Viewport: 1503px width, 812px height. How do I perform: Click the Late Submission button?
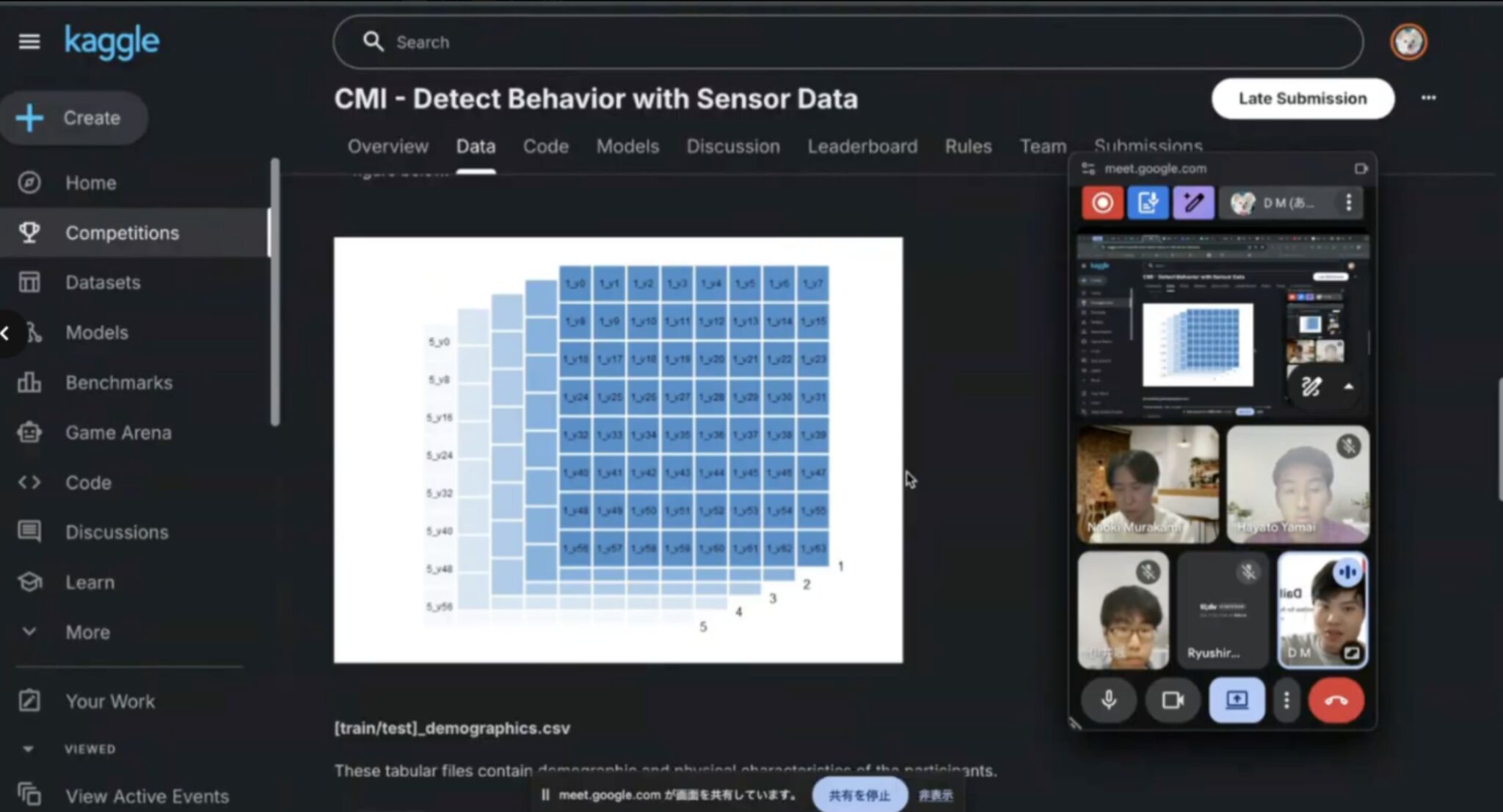[x=1302, y=99]
